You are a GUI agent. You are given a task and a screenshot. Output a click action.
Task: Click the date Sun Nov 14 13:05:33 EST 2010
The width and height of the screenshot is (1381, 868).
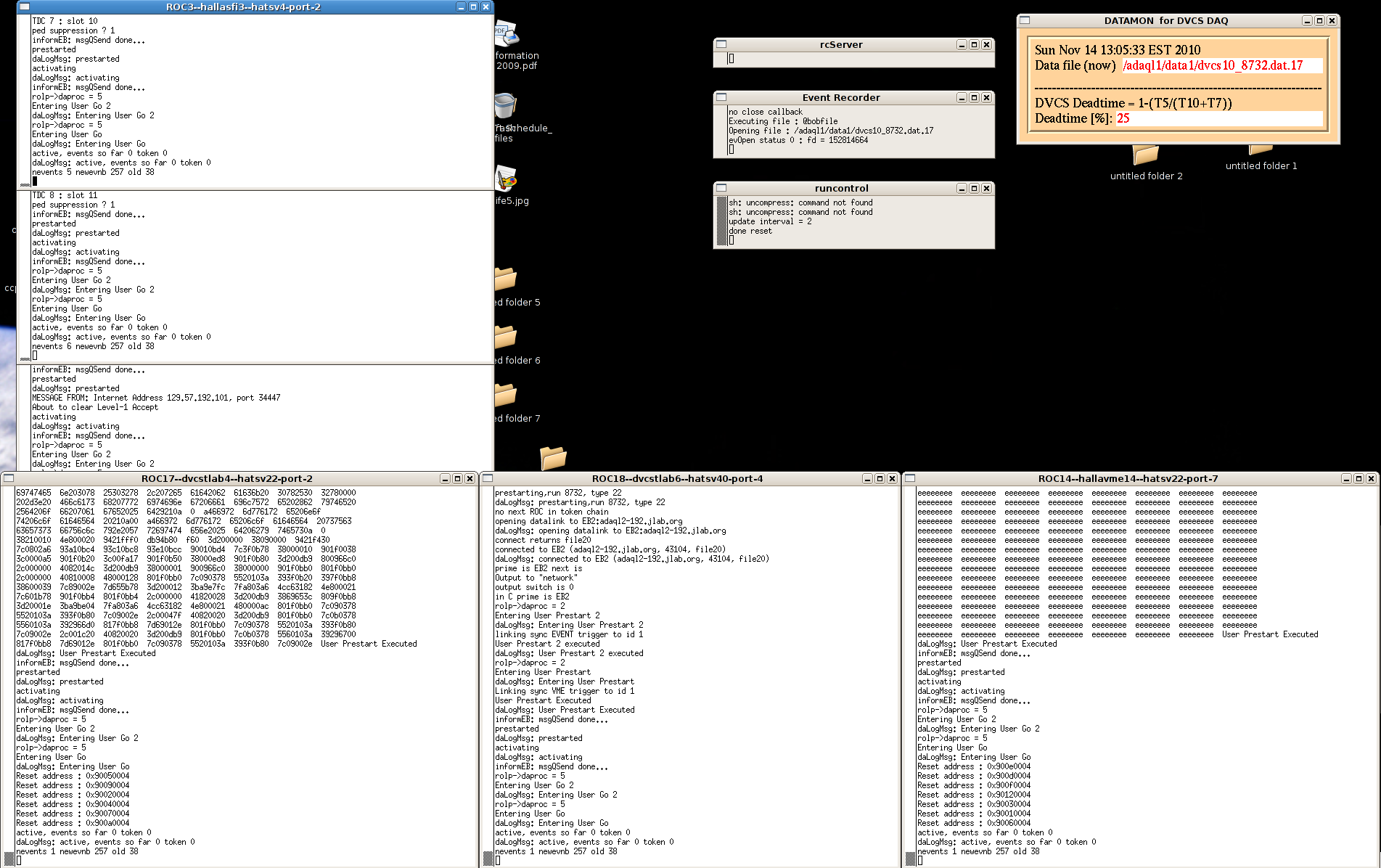[x=1118, y=50]
